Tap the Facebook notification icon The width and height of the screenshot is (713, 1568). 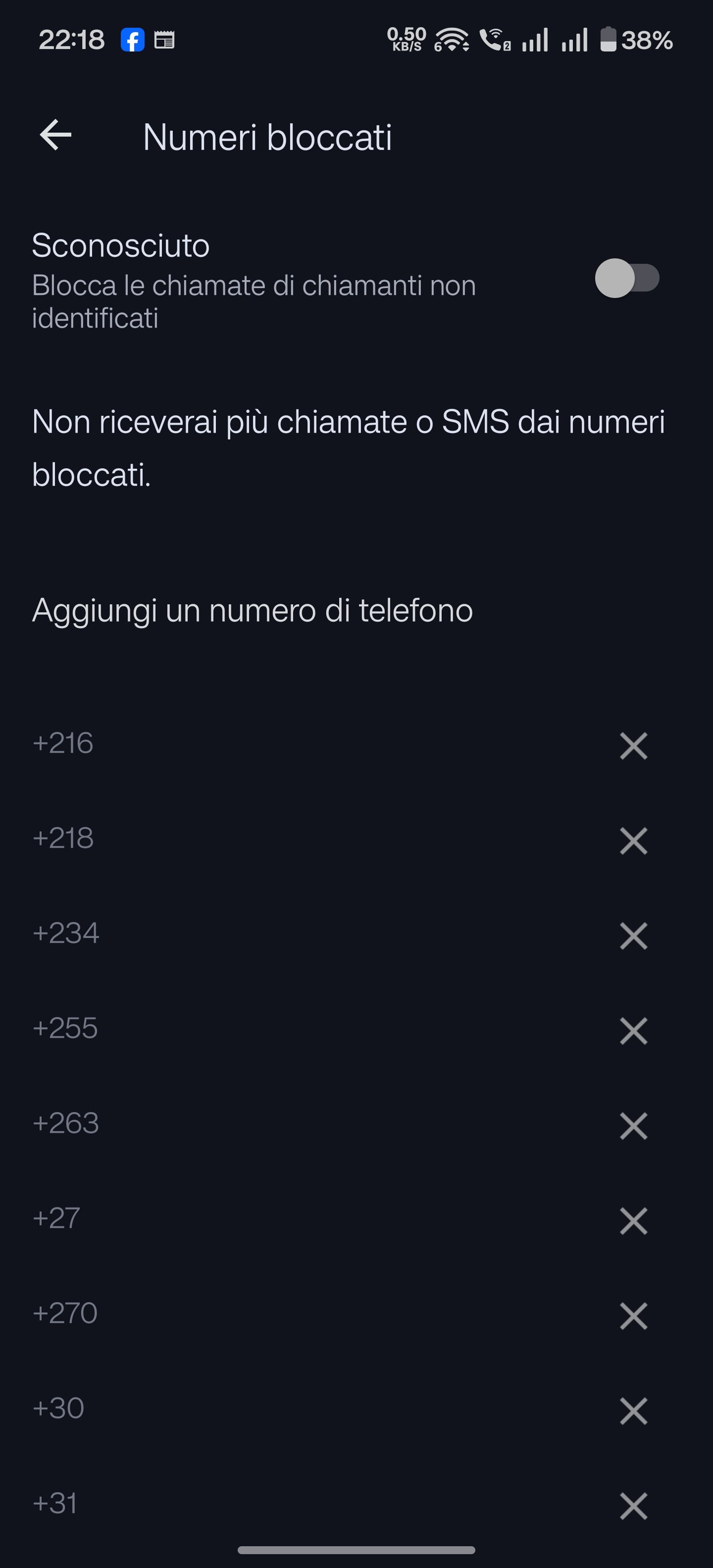click(132, 40)
